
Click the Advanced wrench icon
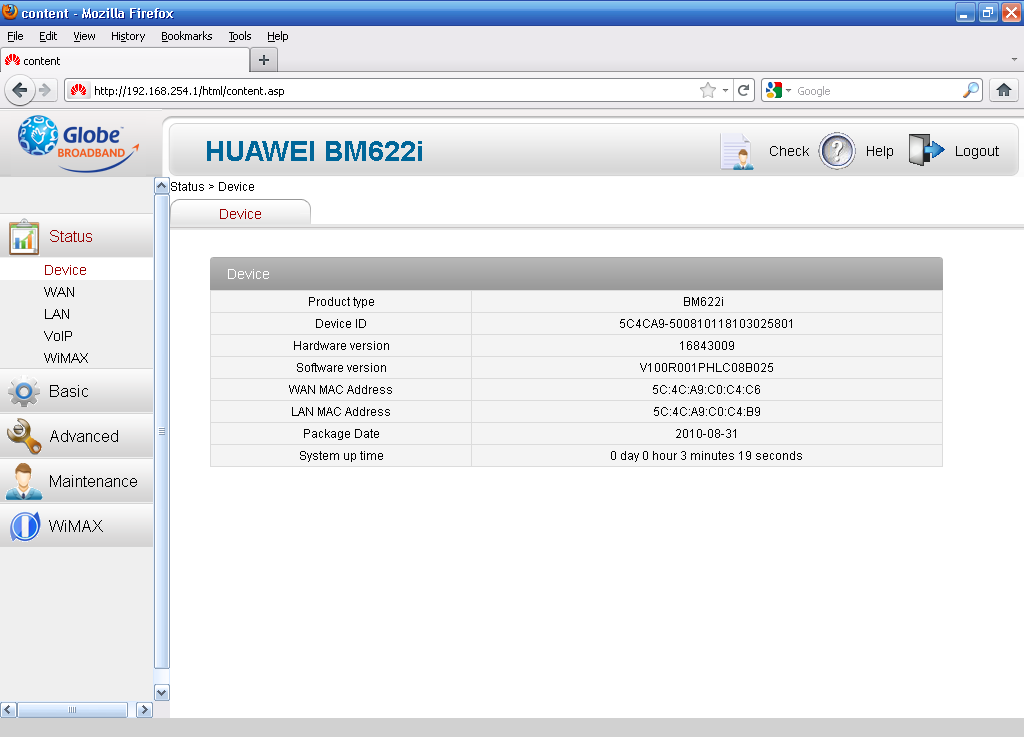click(24, 436)
